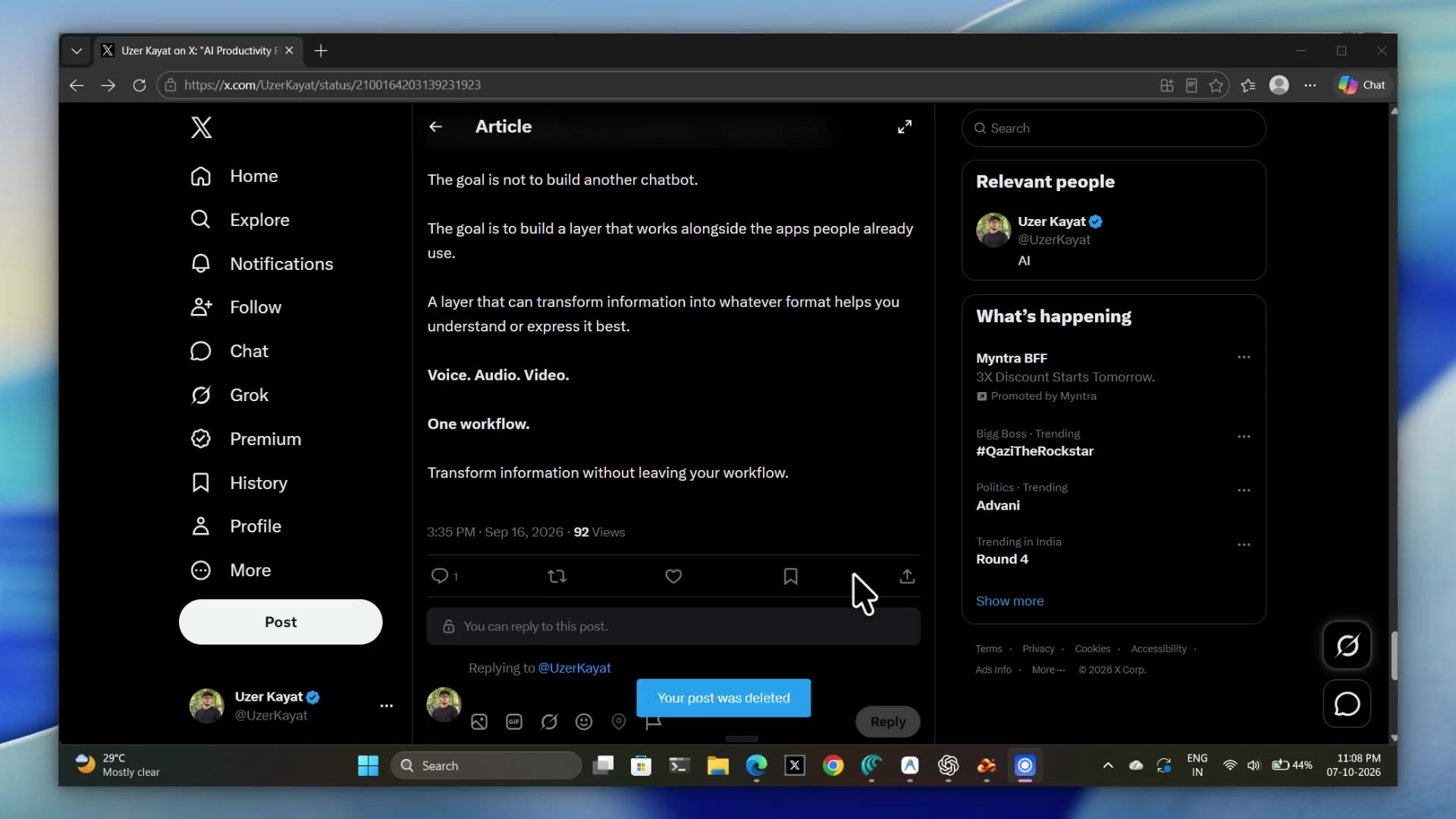Open Copilot Chat in the browser toolbar

(1362, 85)
